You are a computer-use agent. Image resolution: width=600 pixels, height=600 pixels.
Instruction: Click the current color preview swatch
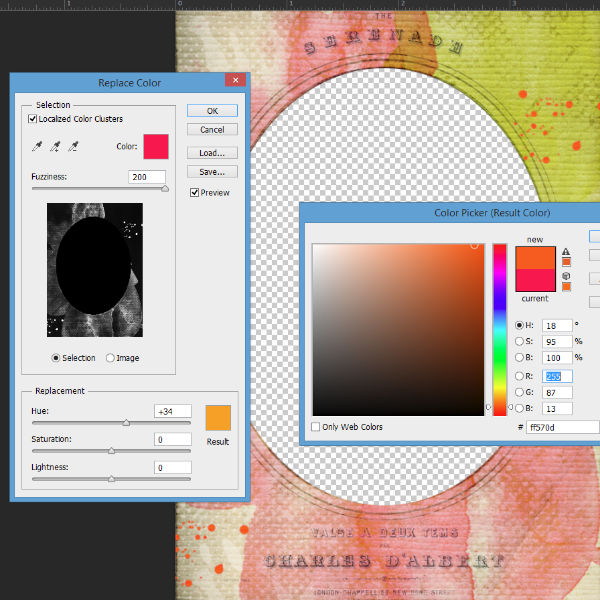coord(535,280)
